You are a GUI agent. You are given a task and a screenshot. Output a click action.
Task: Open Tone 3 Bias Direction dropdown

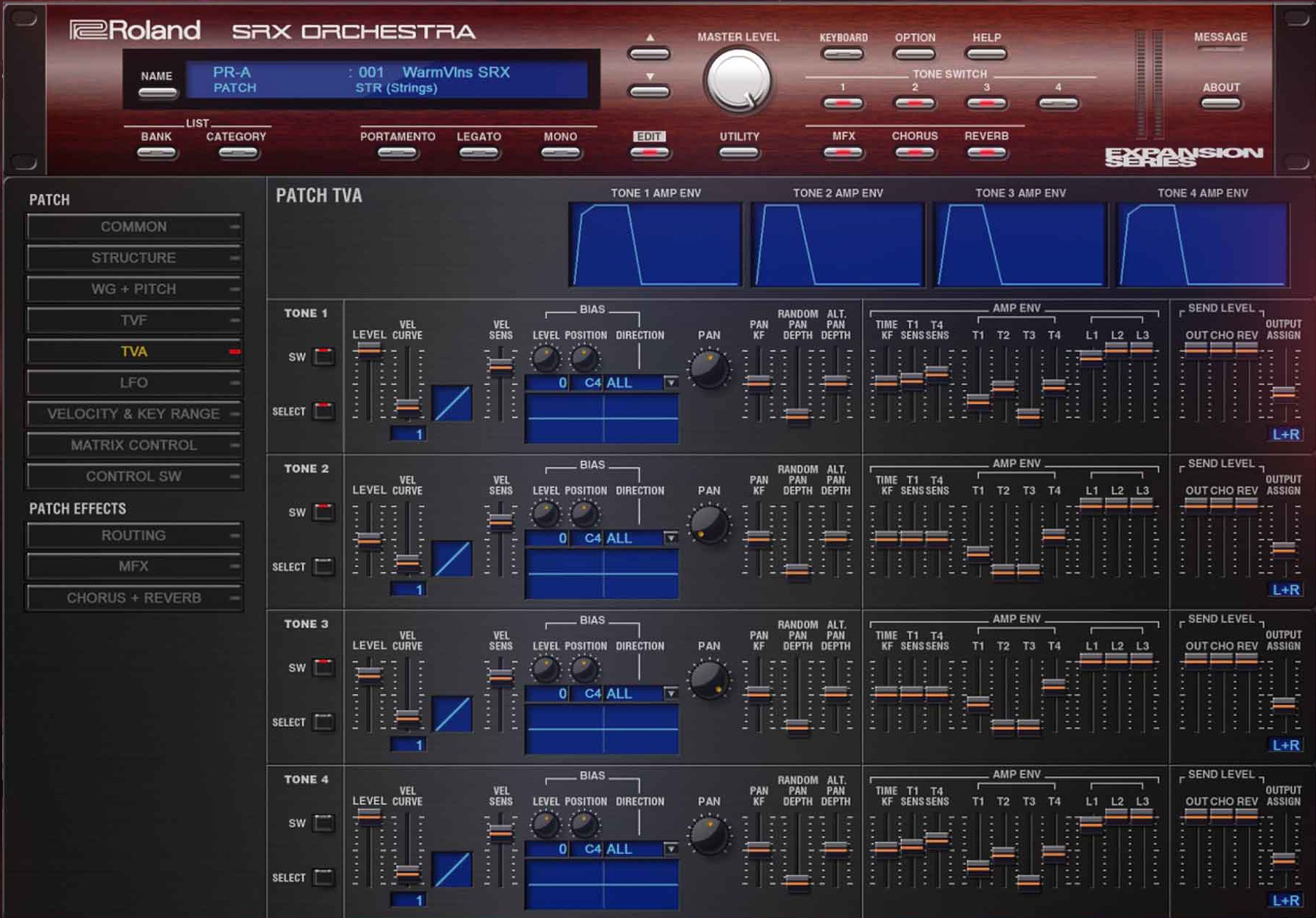pos(670,693)
